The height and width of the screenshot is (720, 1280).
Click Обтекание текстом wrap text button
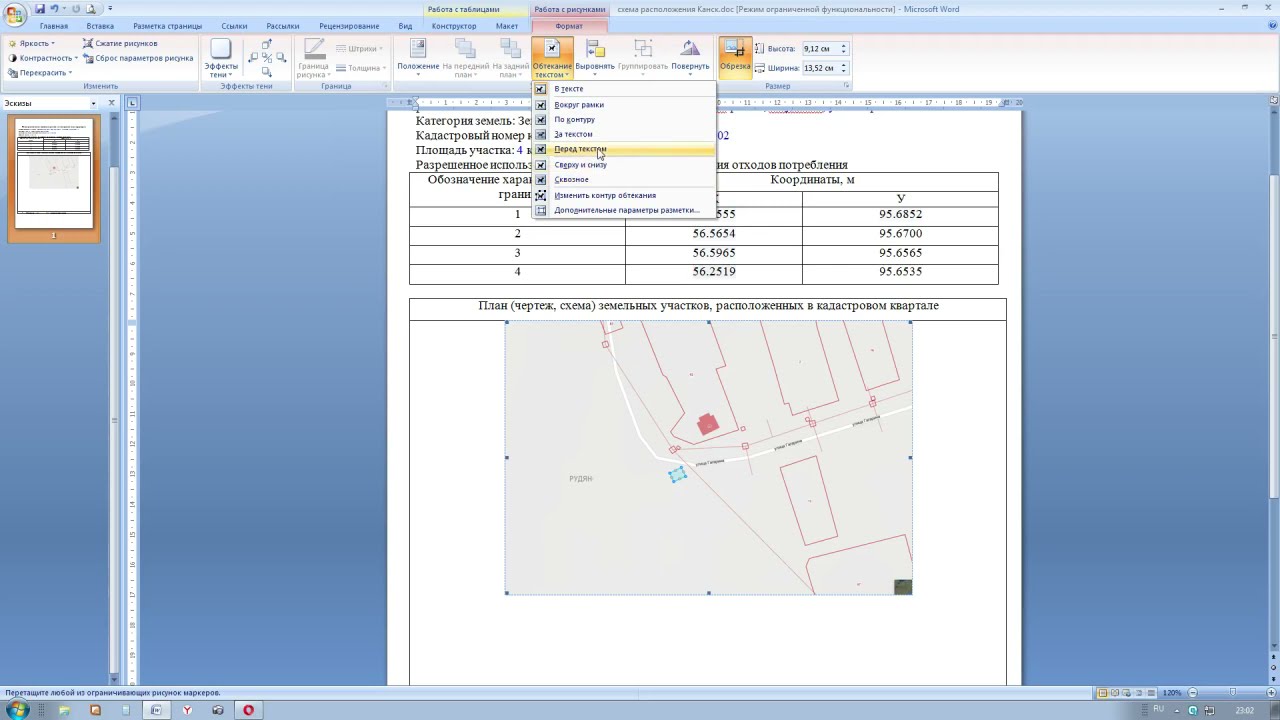click(552, 59)
